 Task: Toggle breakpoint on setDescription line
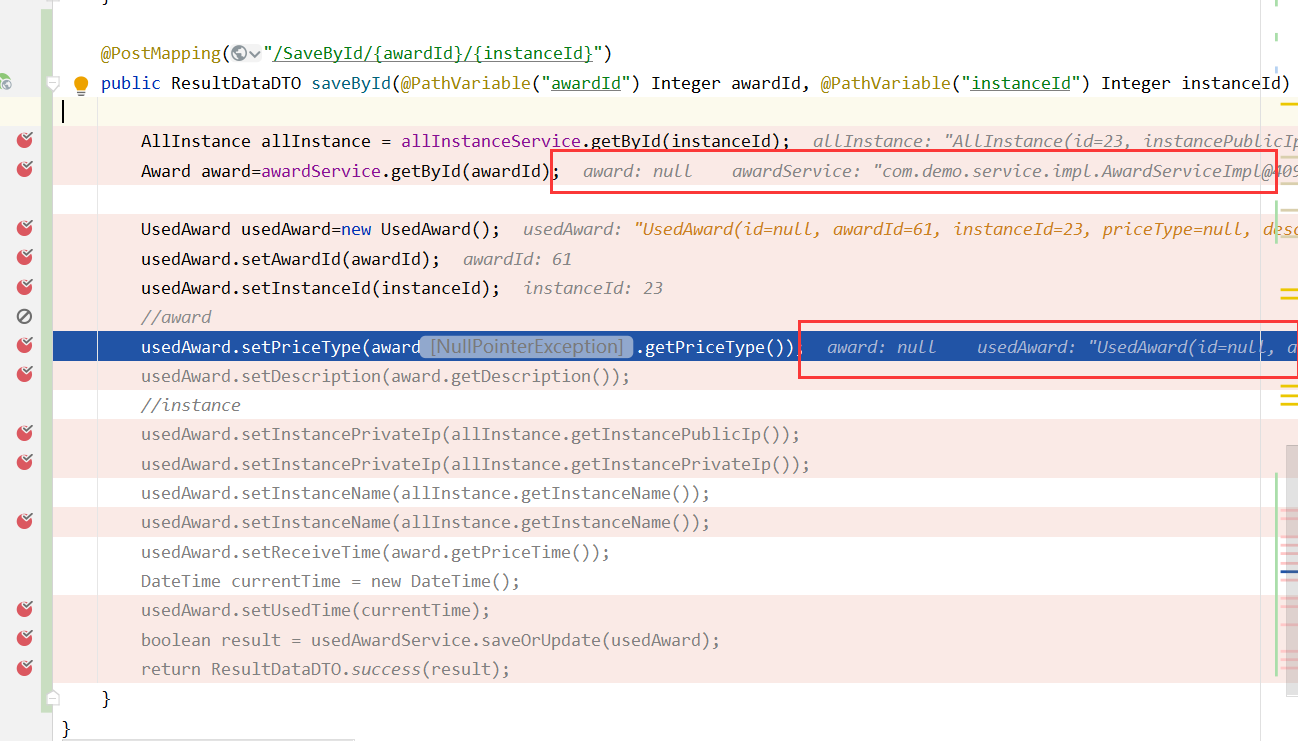coord(25,375)
